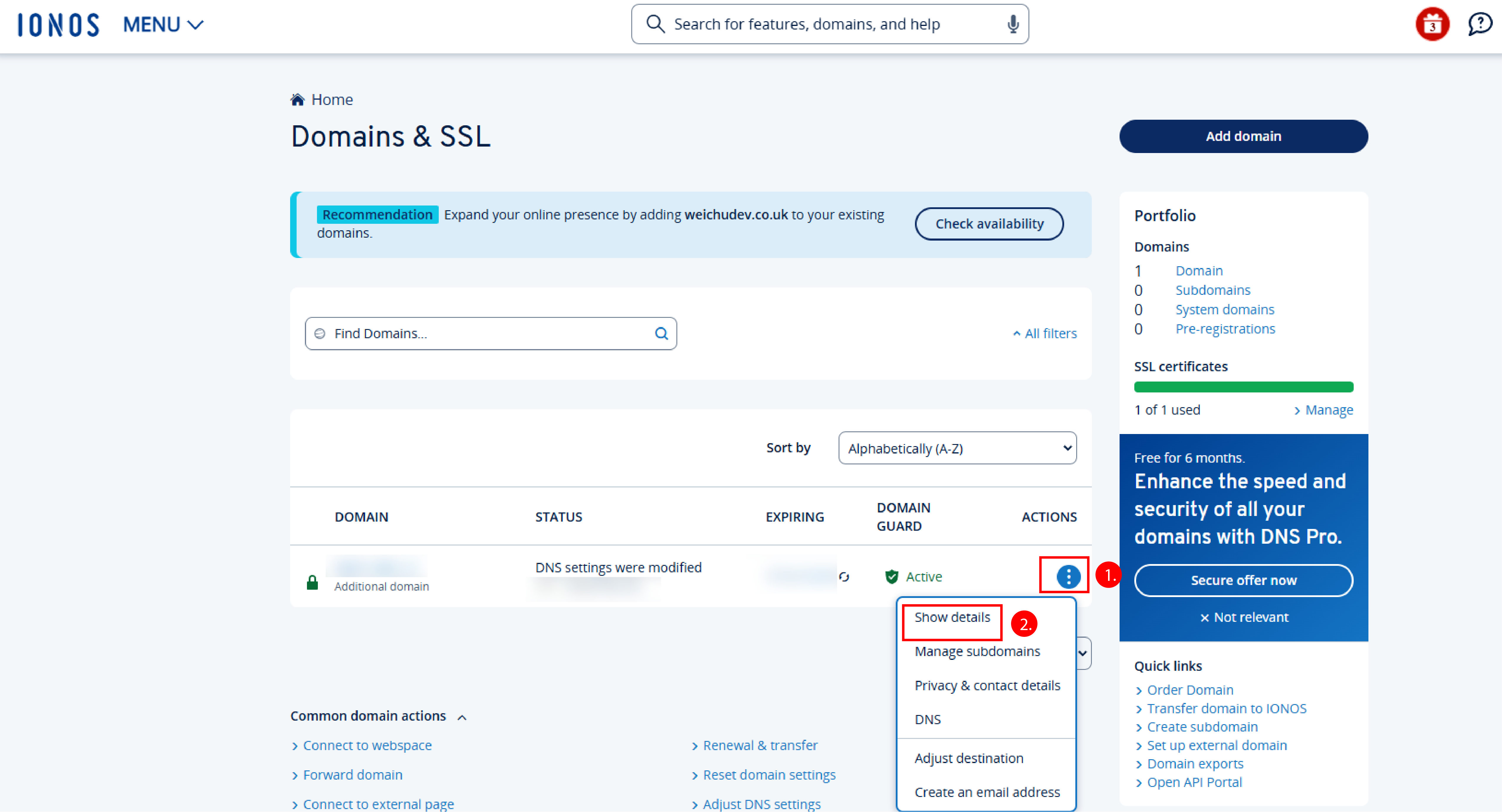The image size is (1502, 812).
Task: Click Check availability button
Action: [989, 224]
